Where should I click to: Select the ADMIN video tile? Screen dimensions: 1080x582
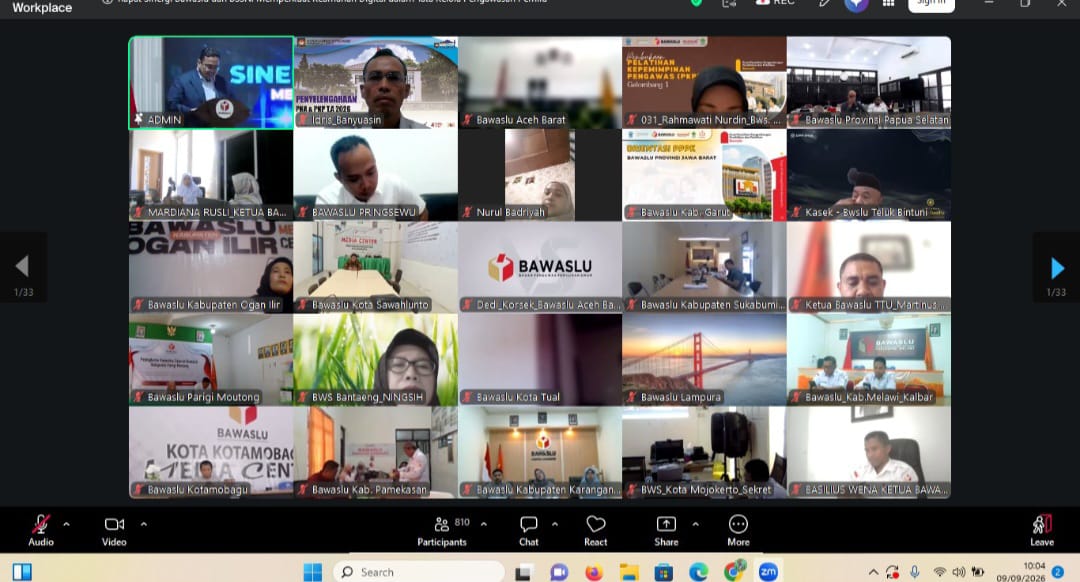tap(211, 83)
